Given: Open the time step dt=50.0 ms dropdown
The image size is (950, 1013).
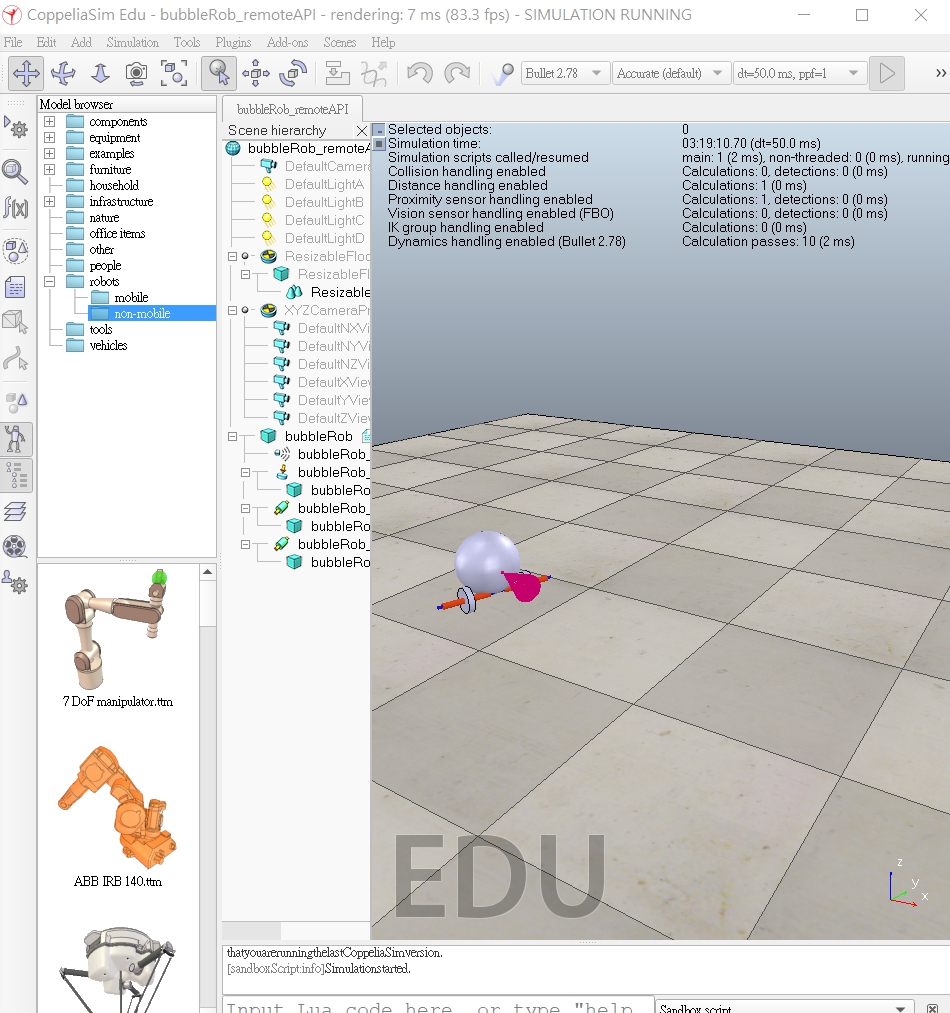Looking at the screenshot, I should 798,73.
